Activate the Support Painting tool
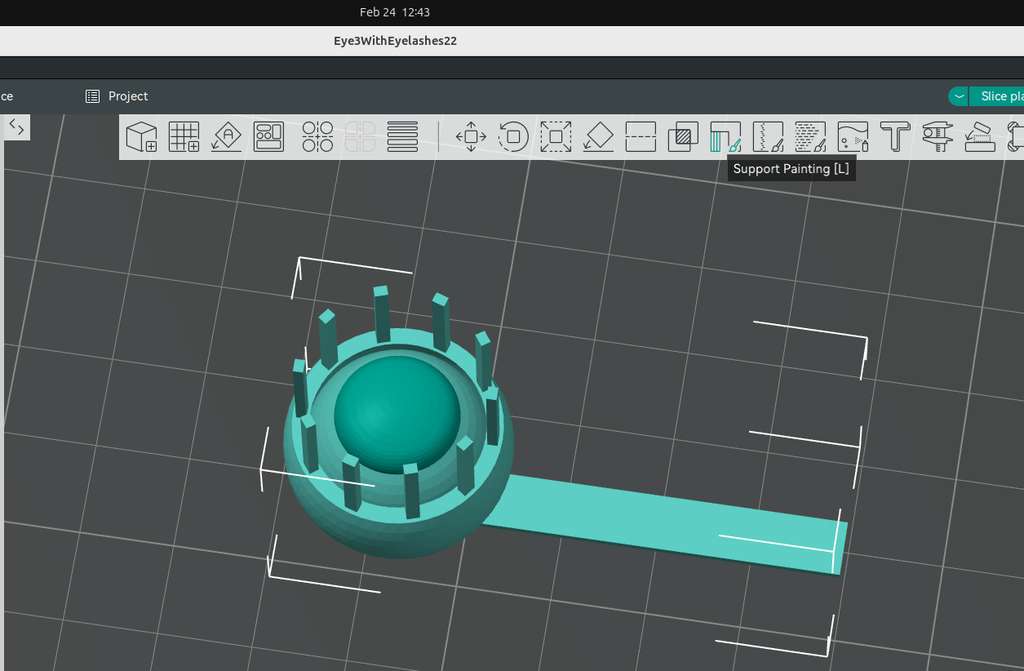1024x671 pixels. click(726, 137)
